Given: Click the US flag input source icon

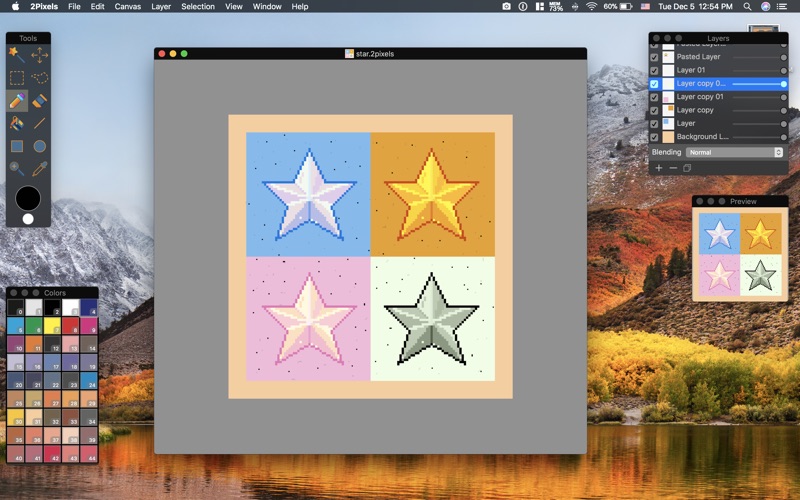Looking at the screenshot, I should (645, 7).
